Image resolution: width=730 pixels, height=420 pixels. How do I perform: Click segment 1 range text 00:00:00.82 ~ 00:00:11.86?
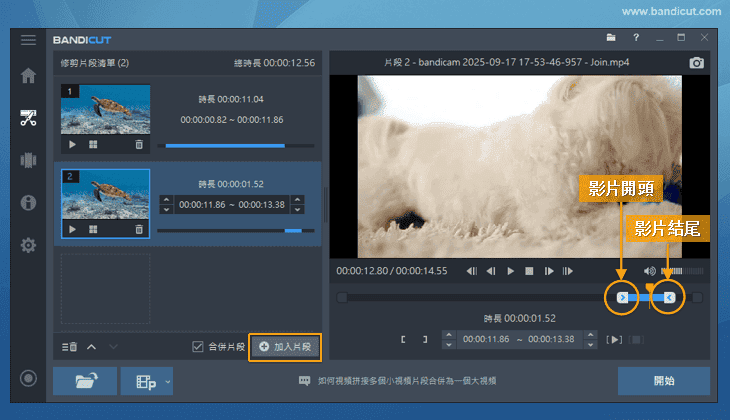(231, 120)
